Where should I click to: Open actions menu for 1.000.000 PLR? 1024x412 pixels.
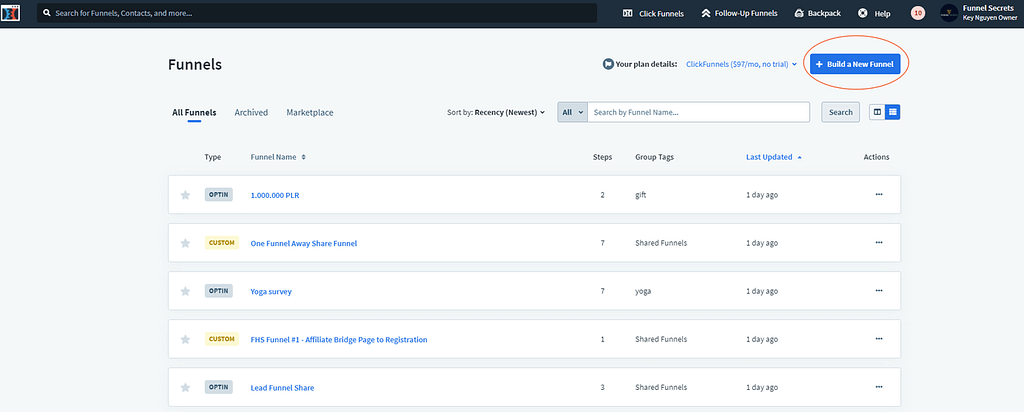(x=878, y=195)
